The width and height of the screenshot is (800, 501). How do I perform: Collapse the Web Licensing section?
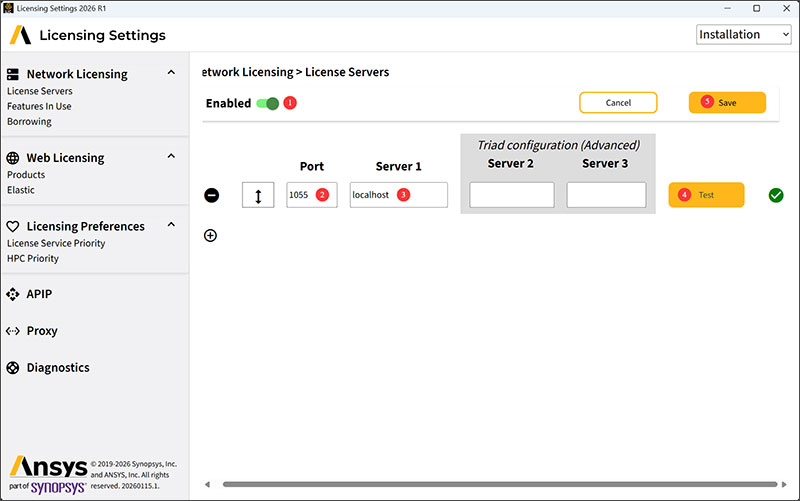[171, 156]
